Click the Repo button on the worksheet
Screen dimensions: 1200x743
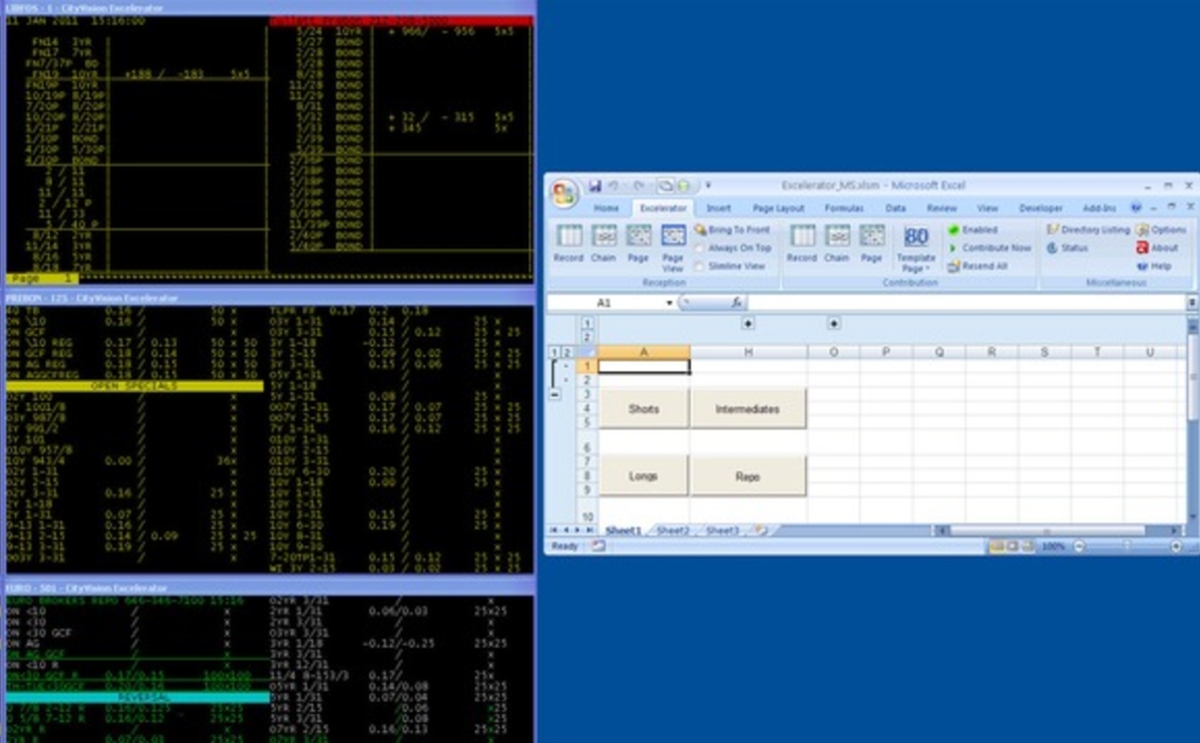coord(748,475)
